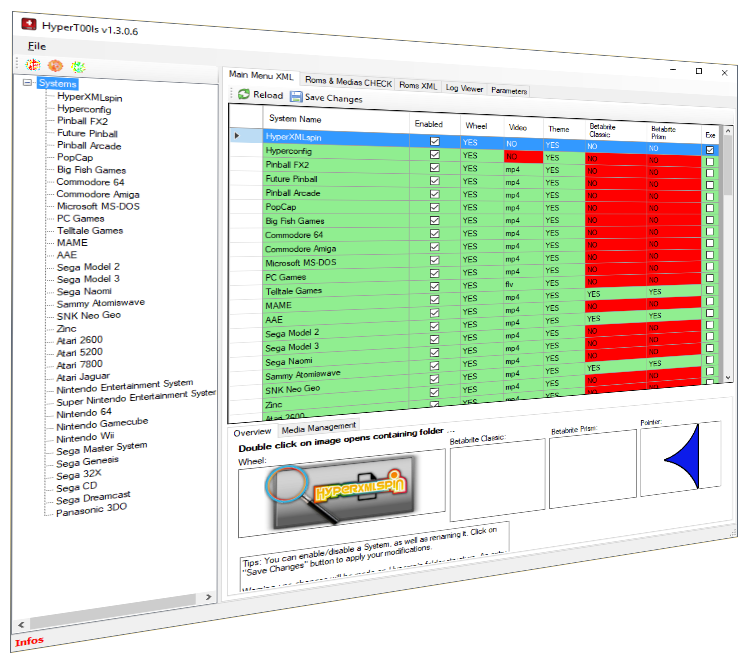The width and height of the screenshot is (749, 665).
Task: Click the empty Betabrite Prism image box
Action: pyautogui.click(x=593, y=468)
